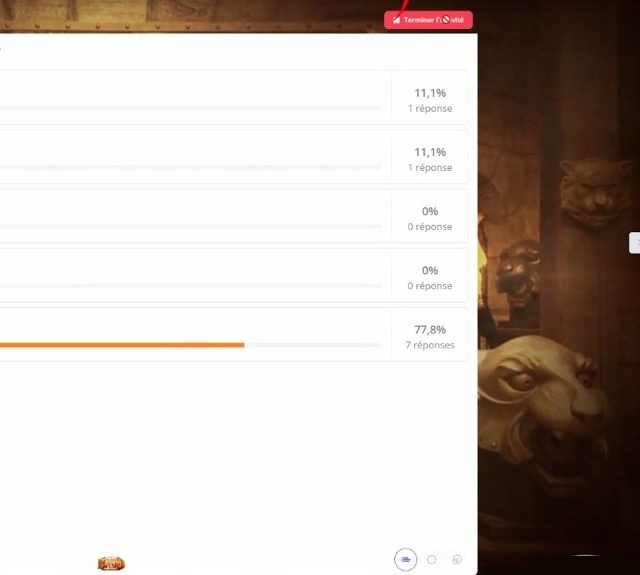Viewport: 640px width, 575px height.
Task: Select the third answer's 0% result
Action: [430, 218]
